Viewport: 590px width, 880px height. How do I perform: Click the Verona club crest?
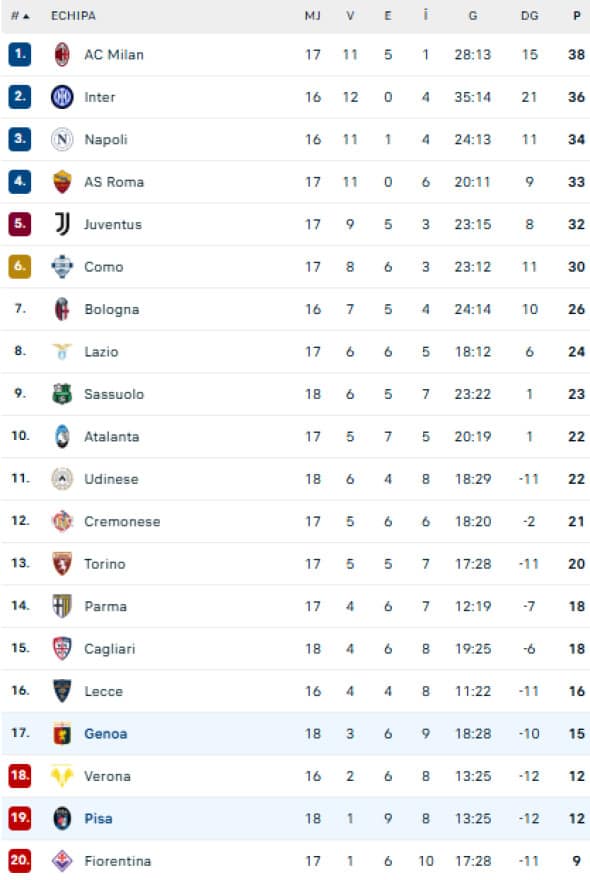tap(64, 775)
